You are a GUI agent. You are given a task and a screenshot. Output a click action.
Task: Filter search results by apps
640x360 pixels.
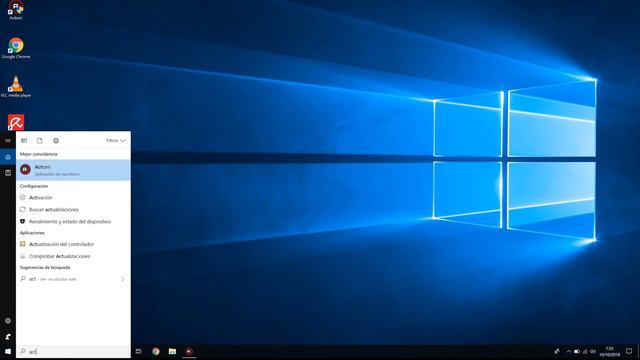(24, 140)
